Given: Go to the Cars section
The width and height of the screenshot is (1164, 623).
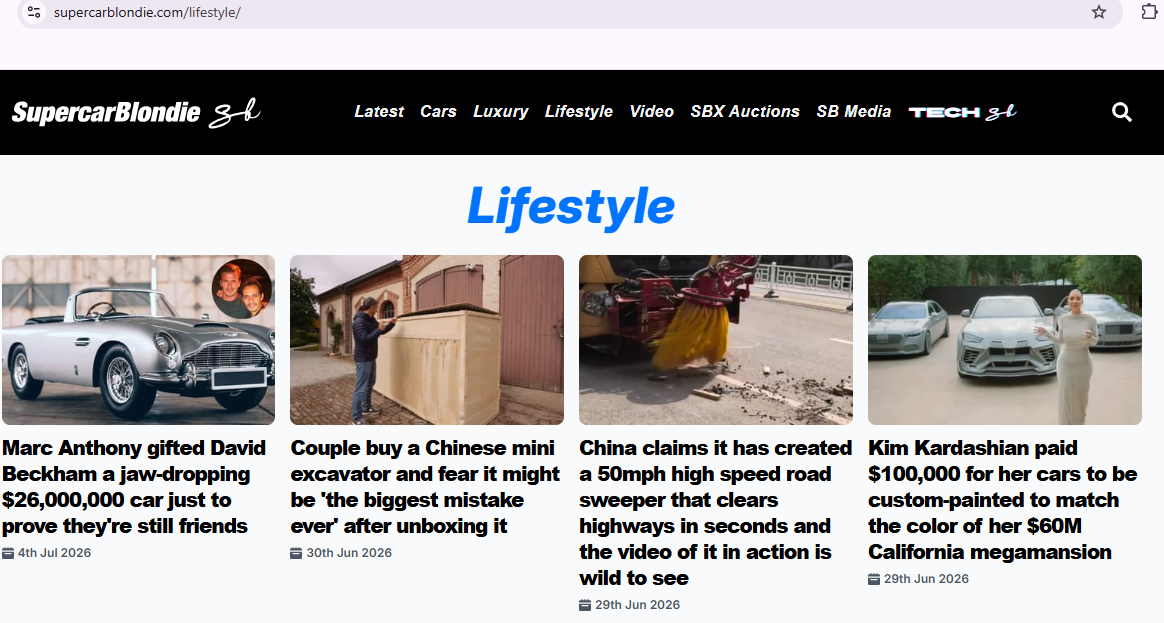Looking at the screenshot, I should pos(438,111).
